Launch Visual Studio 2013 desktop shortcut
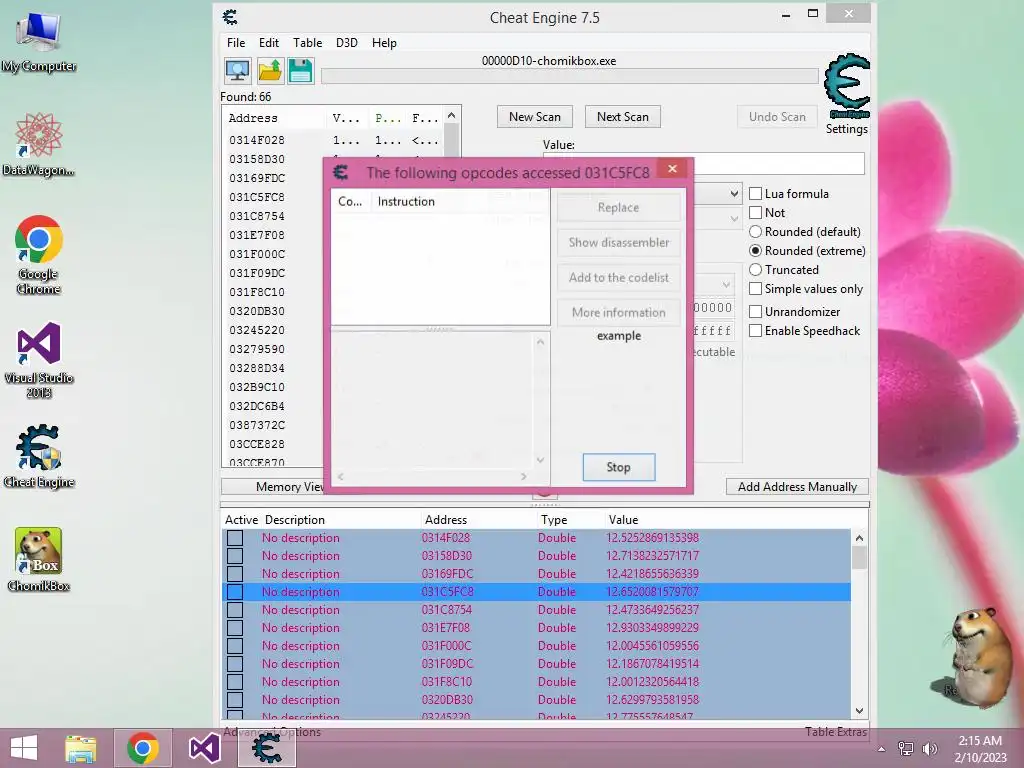This screenshot has width=1024, height=768. (39, 360)
